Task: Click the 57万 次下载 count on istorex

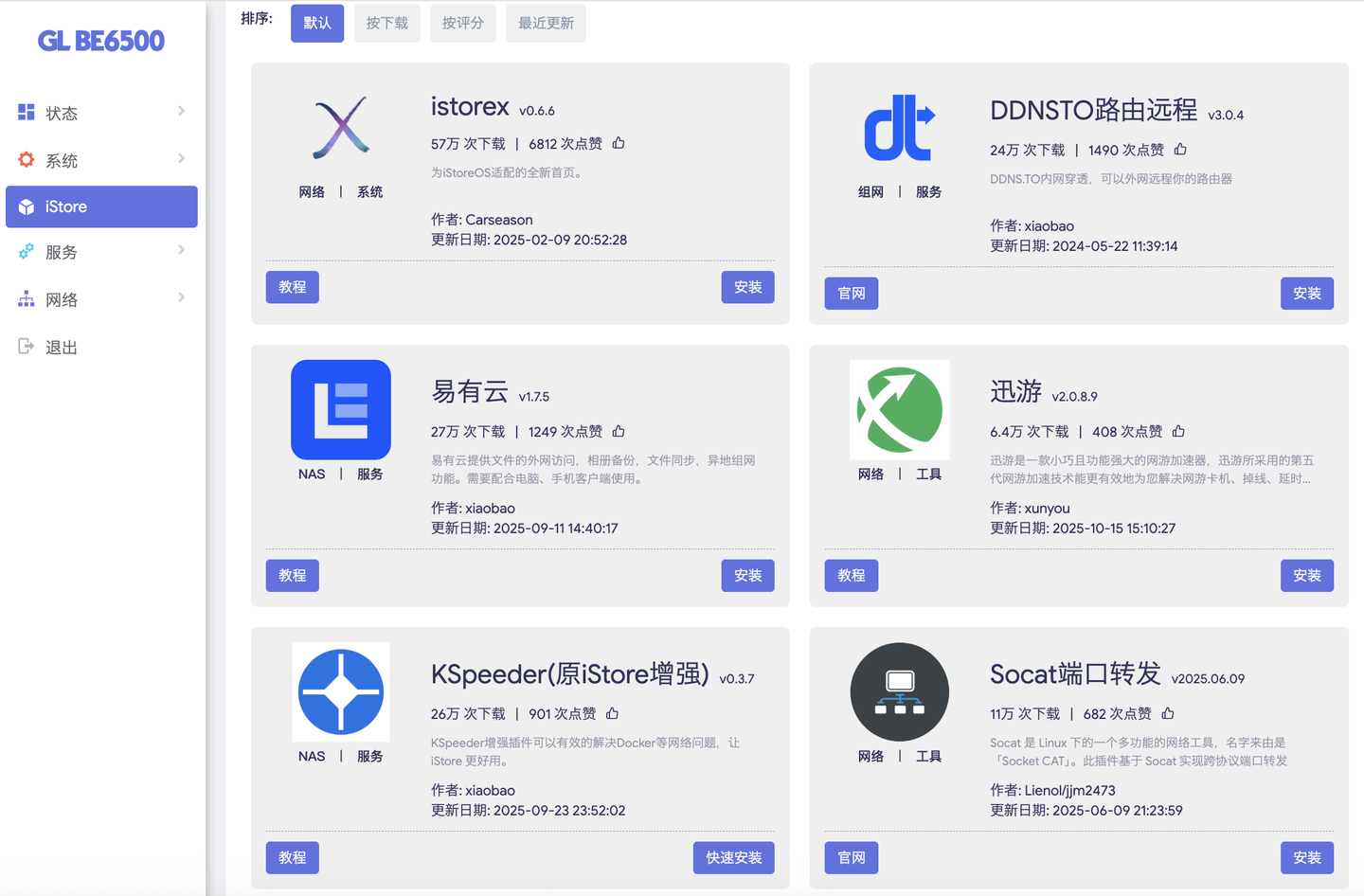Action: (x=468, y=143)
